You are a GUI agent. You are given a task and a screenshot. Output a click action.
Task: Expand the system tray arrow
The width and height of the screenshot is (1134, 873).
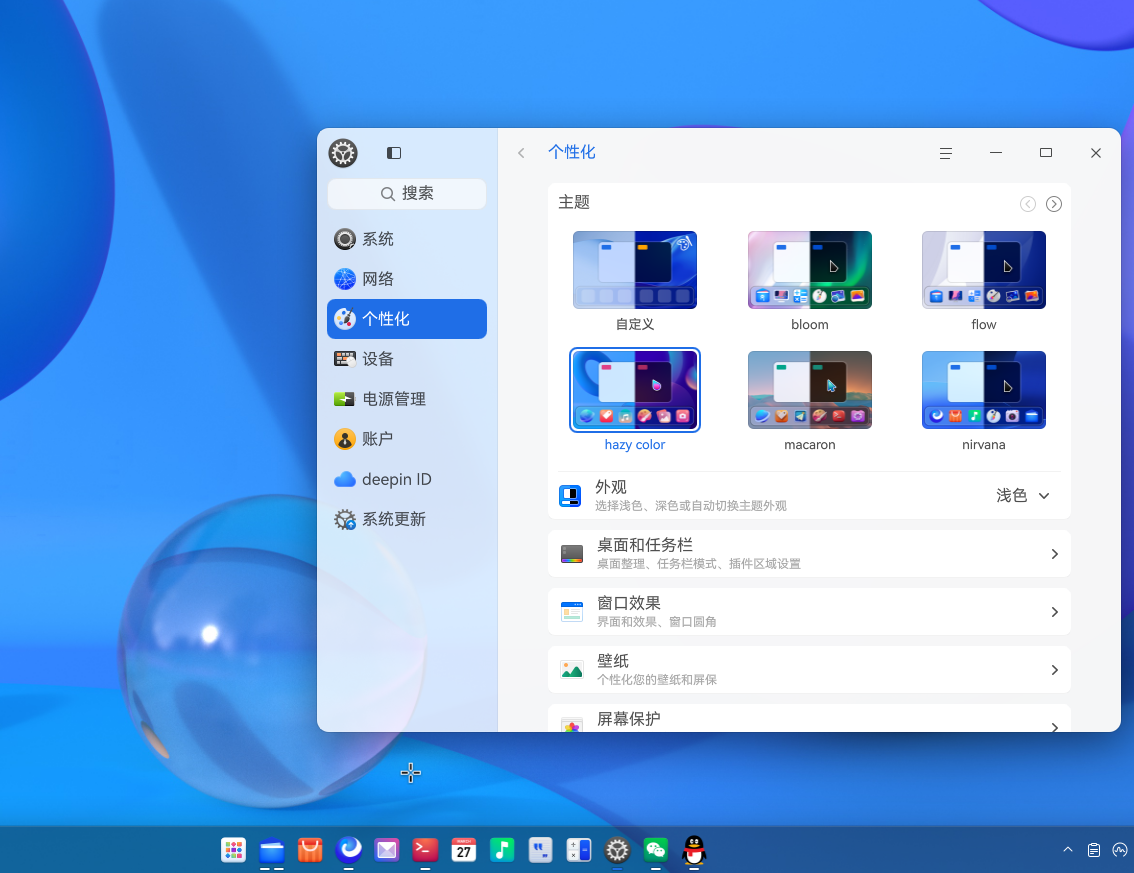coord(1067,850)
